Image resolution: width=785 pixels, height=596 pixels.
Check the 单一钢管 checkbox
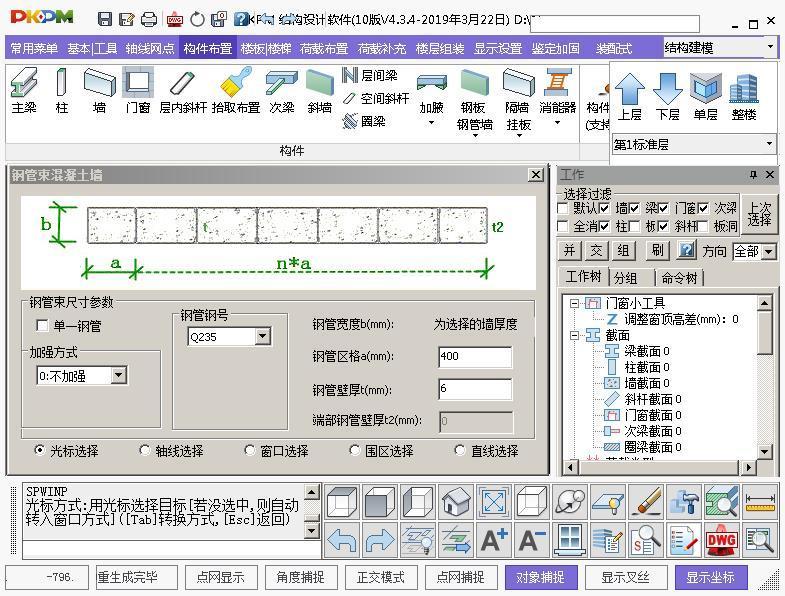43,326
